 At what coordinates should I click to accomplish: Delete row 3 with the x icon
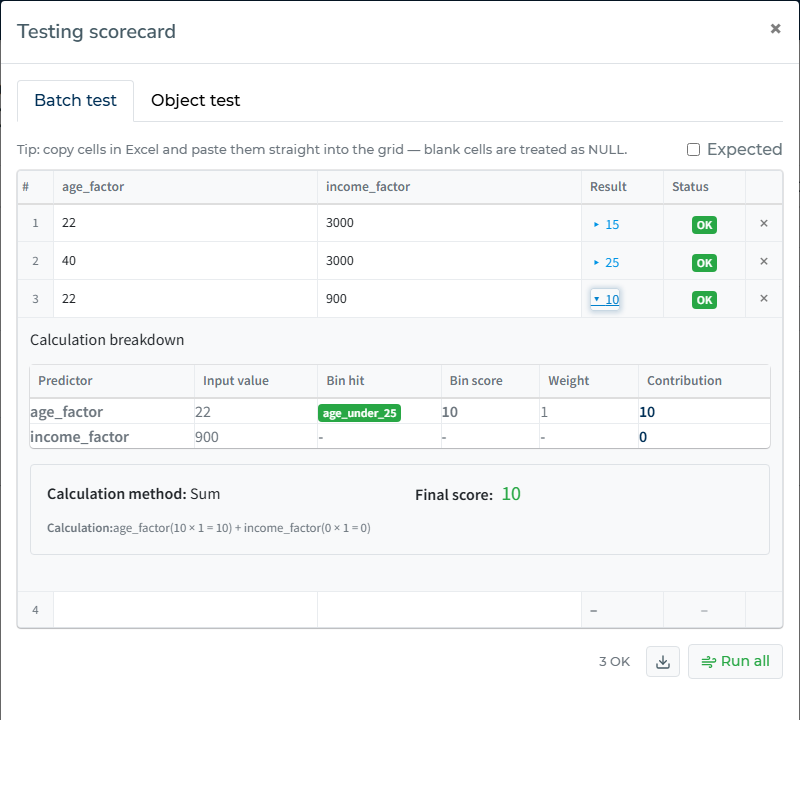764,298
